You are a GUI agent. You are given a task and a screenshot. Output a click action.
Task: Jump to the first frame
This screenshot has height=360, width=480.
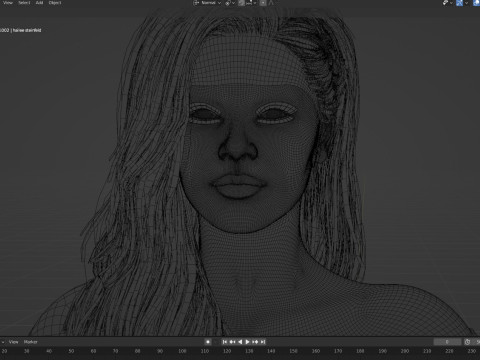[x=225, y=342]
